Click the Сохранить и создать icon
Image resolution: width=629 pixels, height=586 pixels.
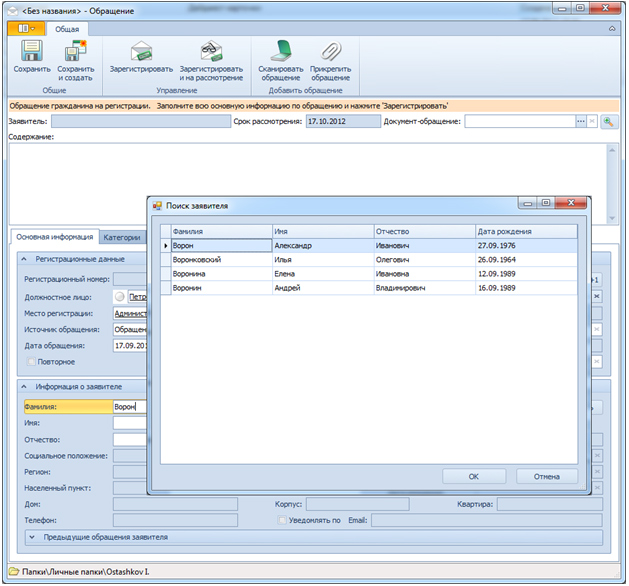coord(75,51)
